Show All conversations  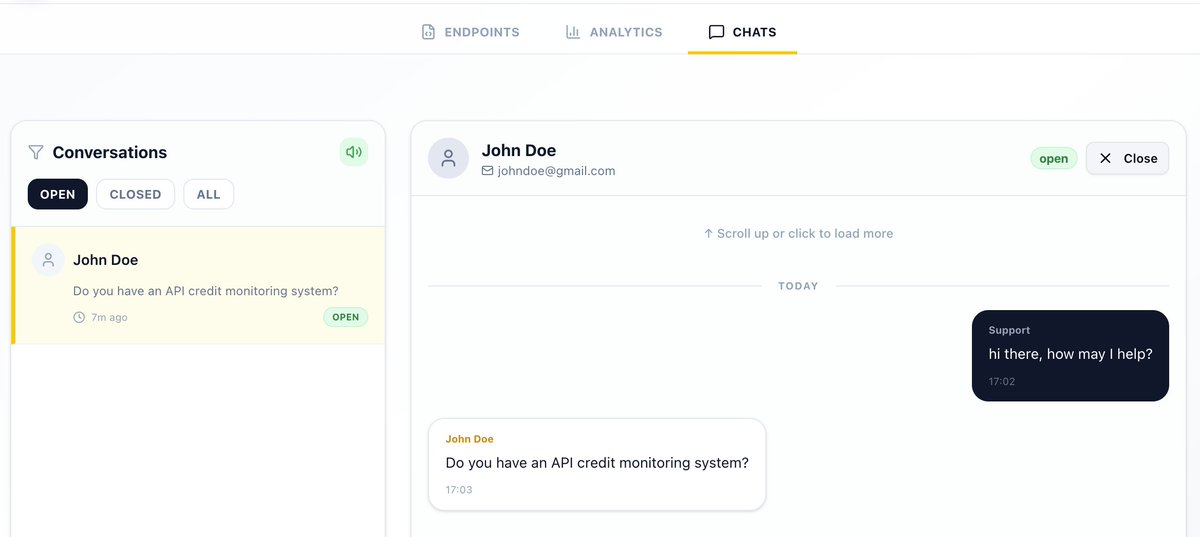[x=208, y=194]
